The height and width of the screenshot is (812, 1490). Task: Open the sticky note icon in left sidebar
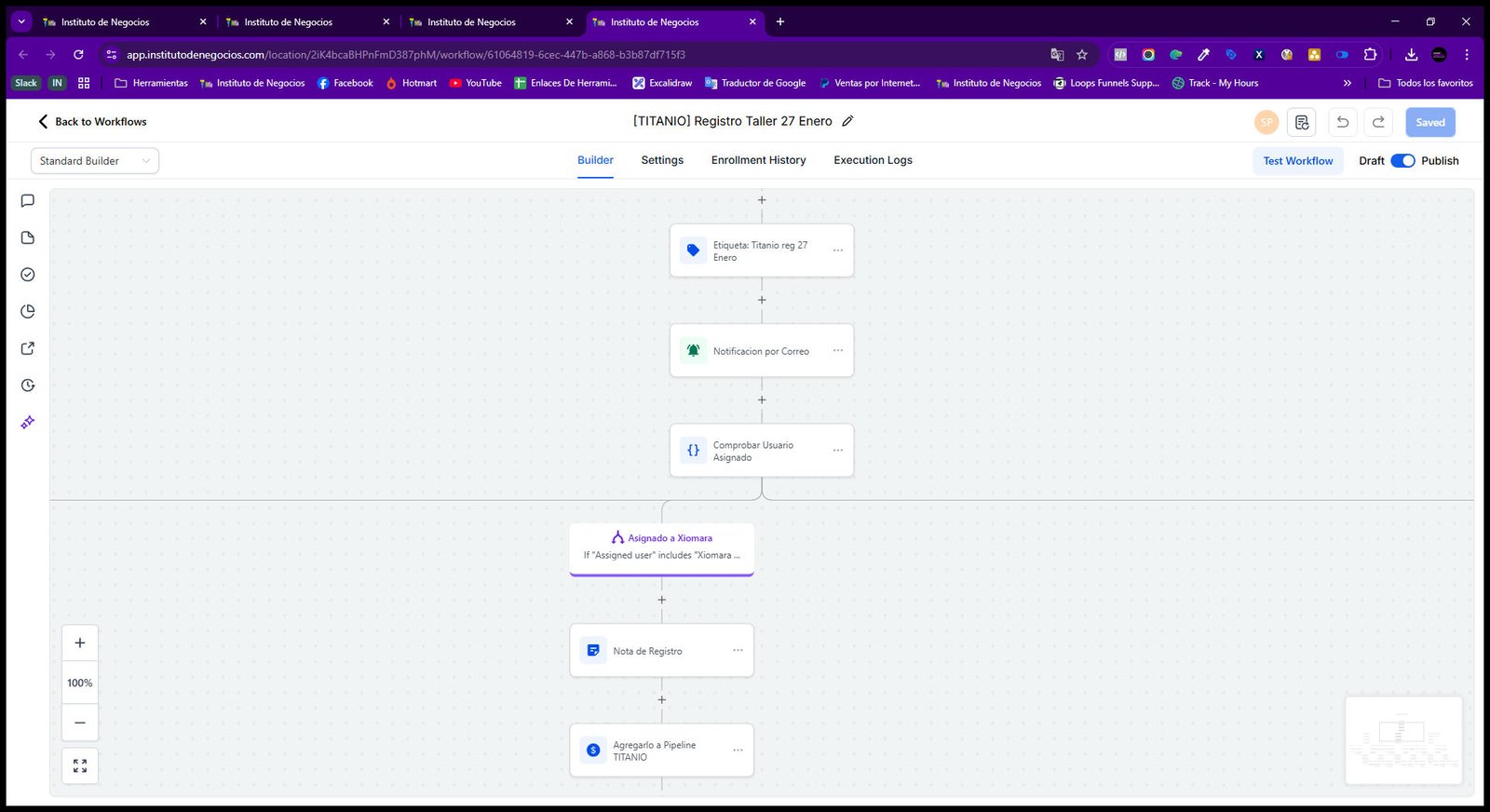(x=28, y=237)
